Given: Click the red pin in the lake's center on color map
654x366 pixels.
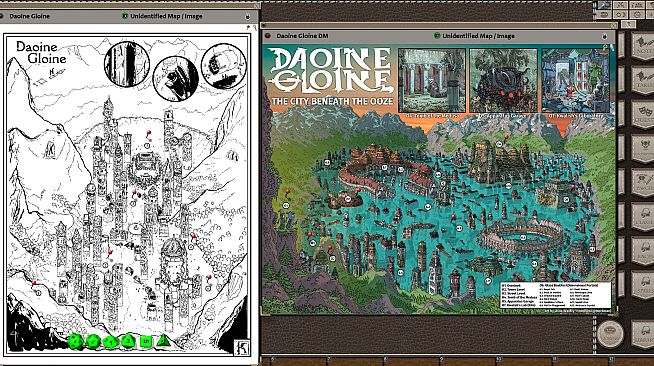Looking at the screenshot, I should click(x=453, y=218).
